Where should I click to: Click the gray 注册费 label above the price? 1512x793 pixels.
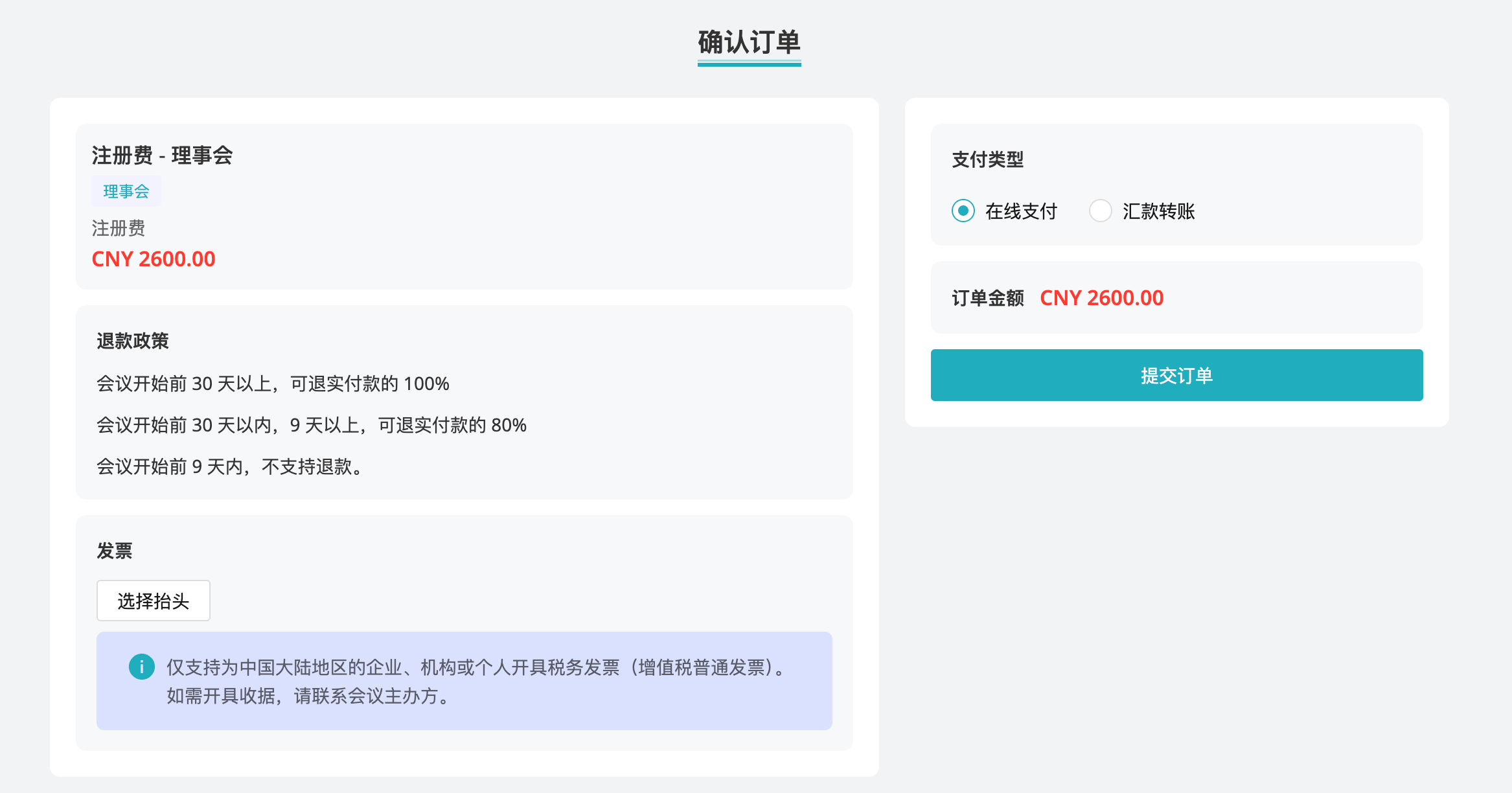[x=119, y=228]
